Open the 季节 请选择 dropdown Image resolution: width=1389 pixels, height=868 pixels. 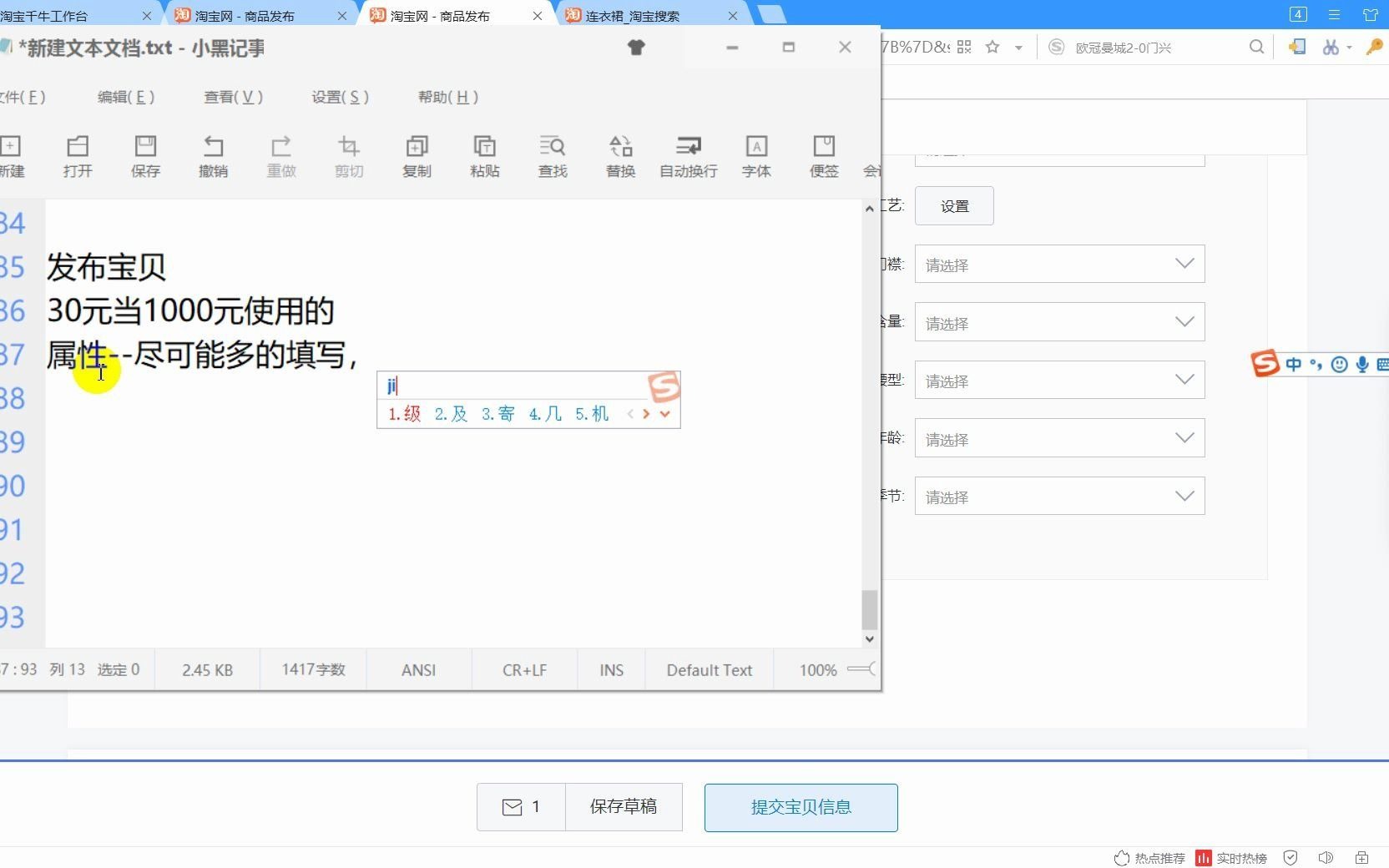coord(1060,497)
